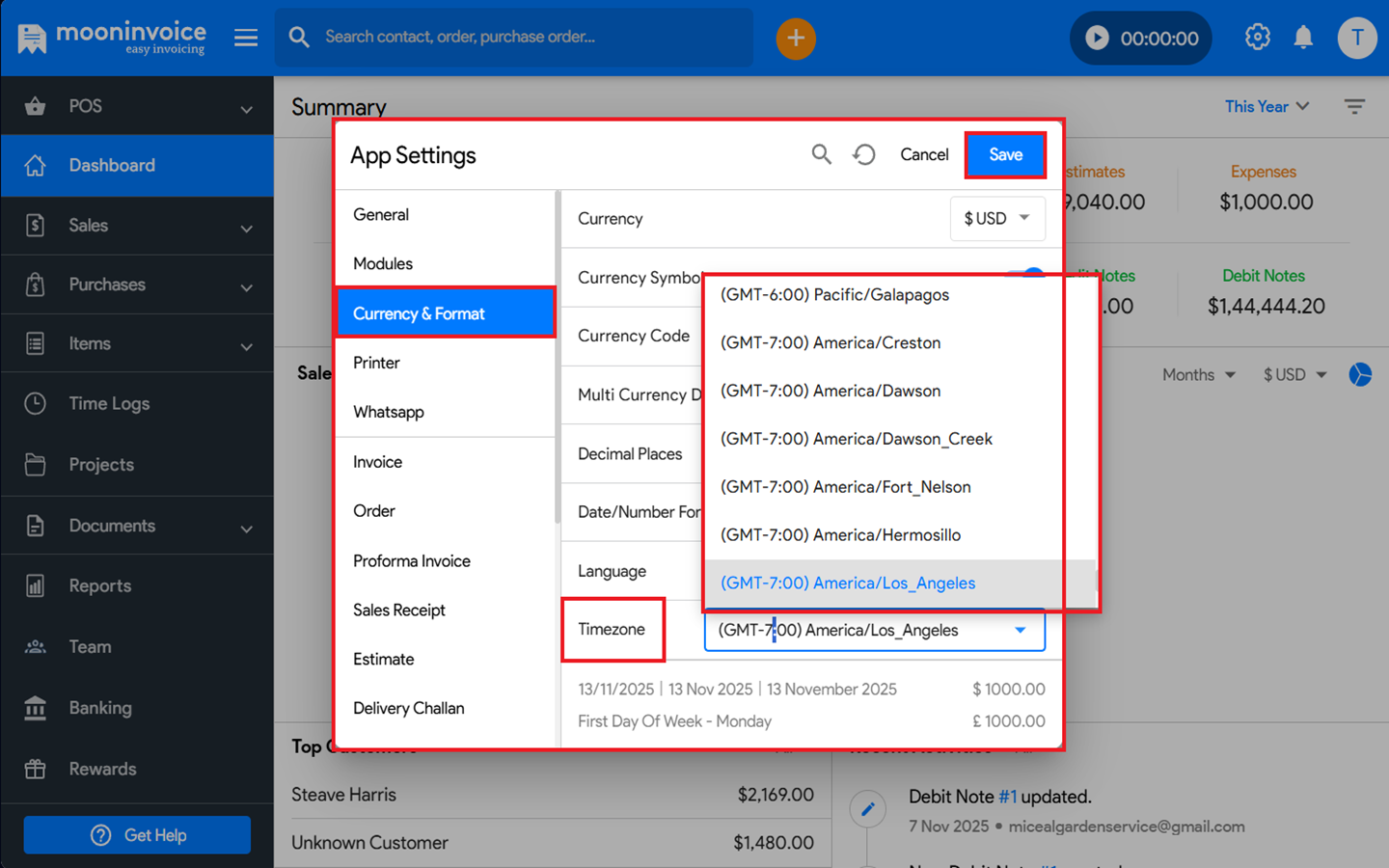Open the $ USD currency dropdown
This screenshot has width=1389, height=868.
(x=996, y=219)
